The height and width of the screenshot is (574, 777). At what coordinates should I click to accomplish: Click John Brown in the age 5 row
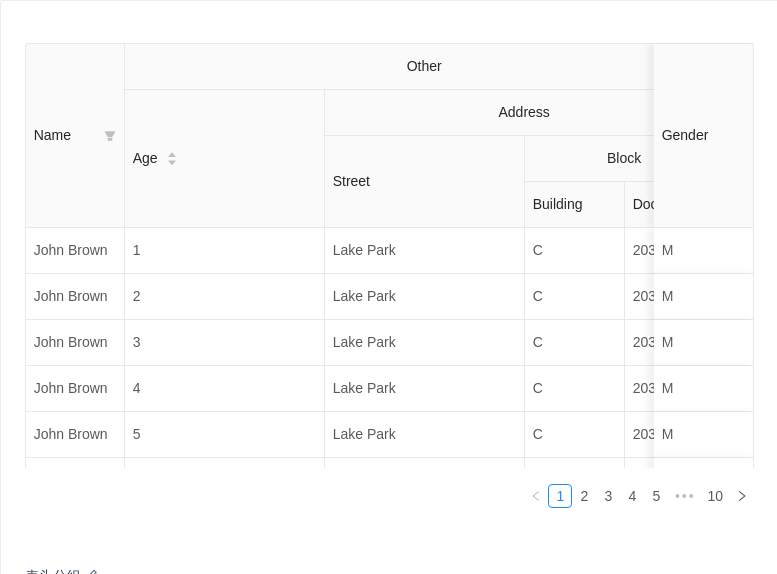pos(70,434)
